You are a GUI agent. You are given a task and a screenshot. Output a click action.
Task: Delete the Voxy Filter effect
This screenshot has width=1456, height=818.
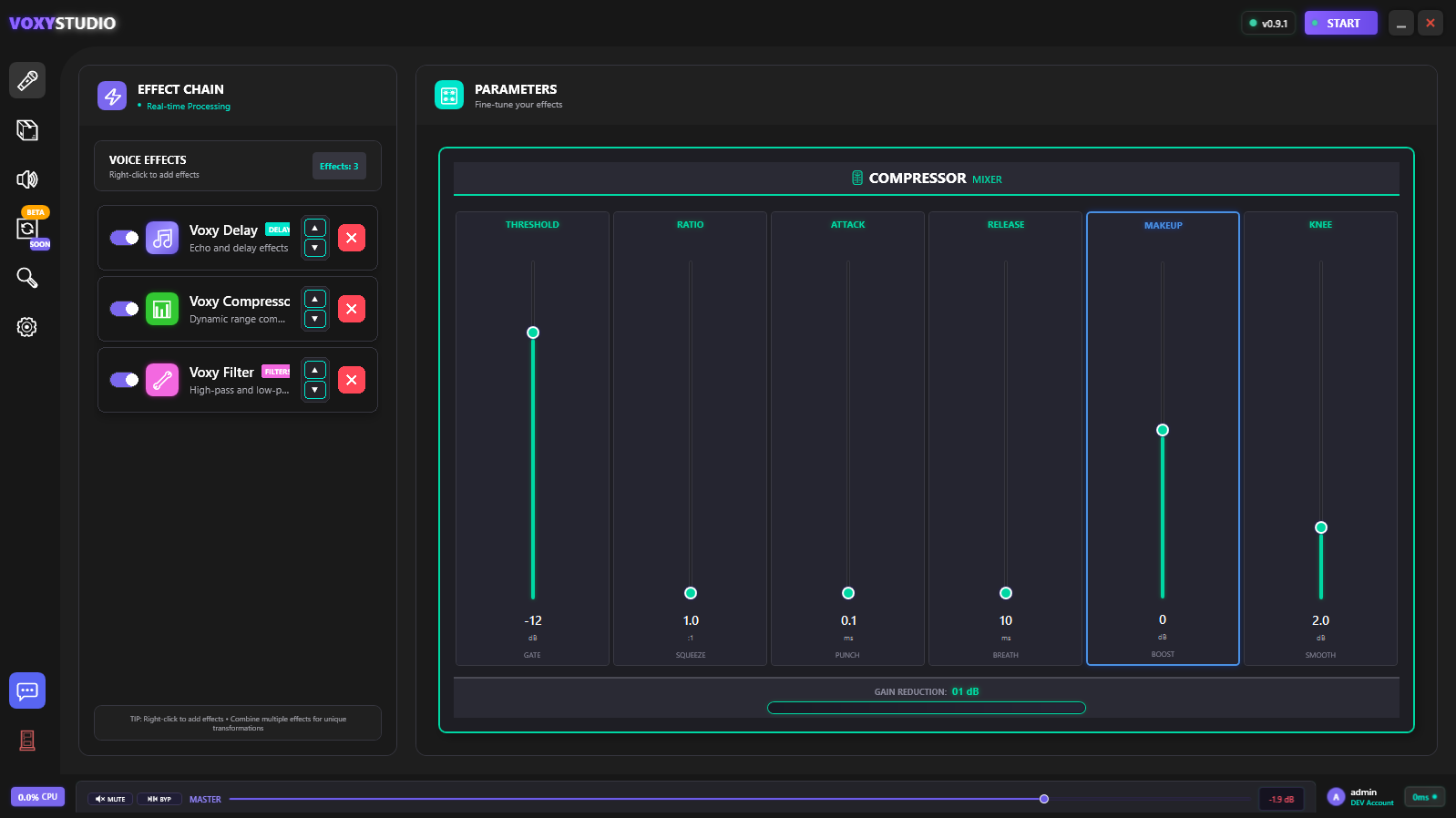[x=352, y=380]
